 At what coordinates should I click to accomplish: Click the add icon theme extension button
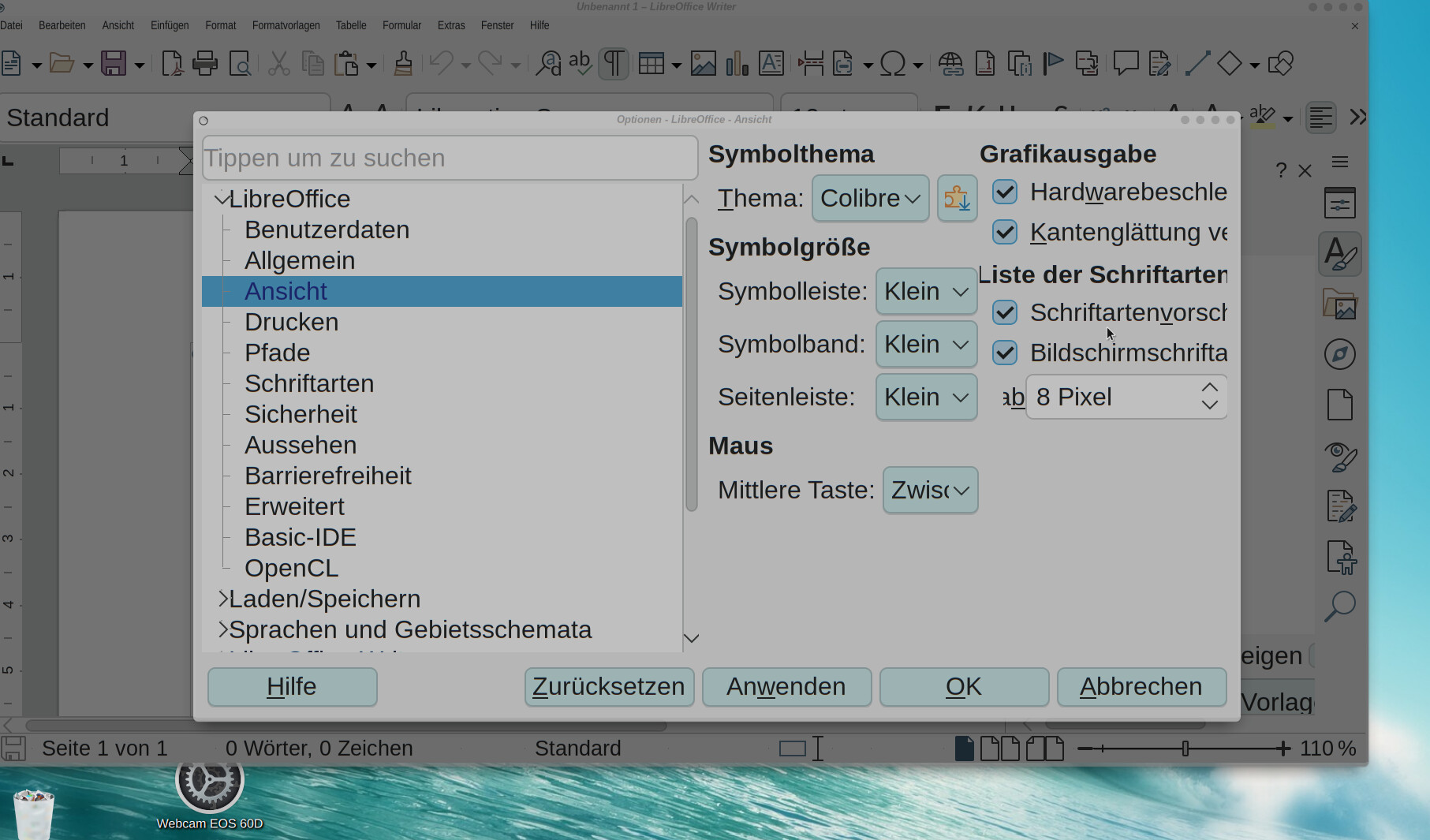[957, 198]
